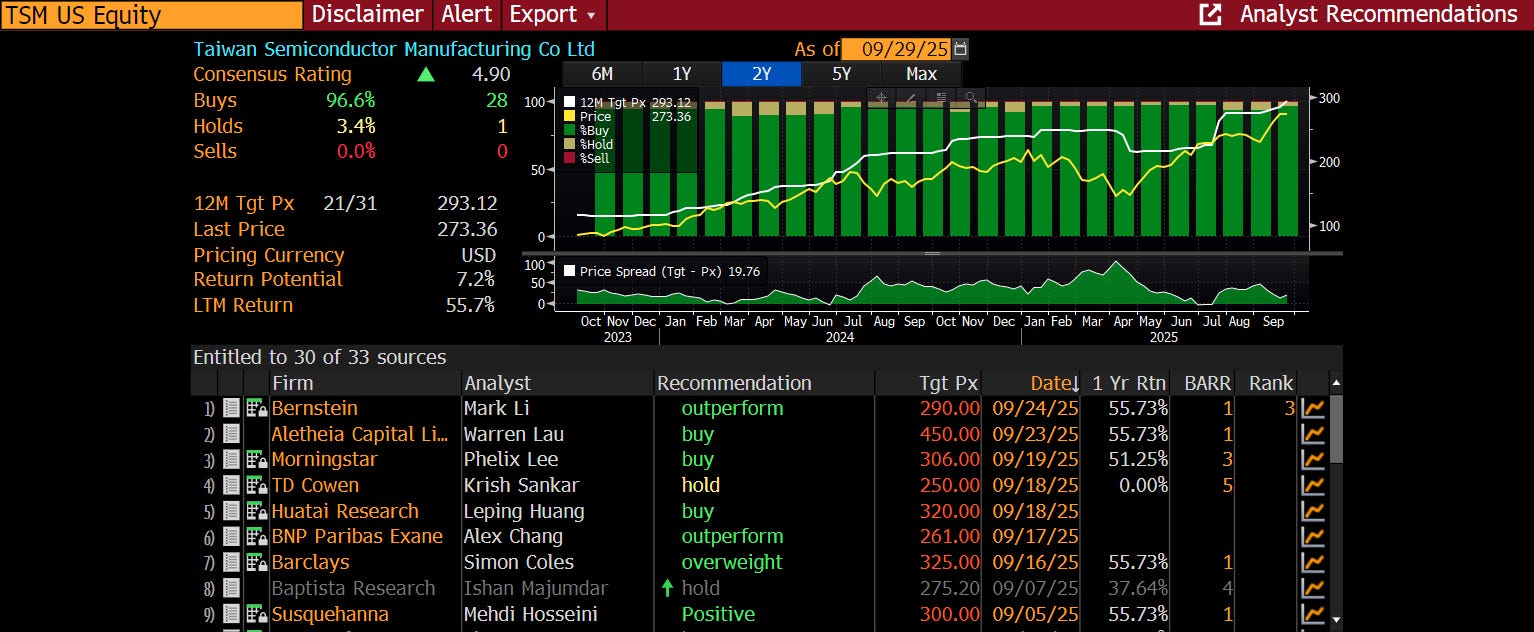Sort the table by the Date column
This screenshot has height=632, width=1534.
tap(1054, 383)
